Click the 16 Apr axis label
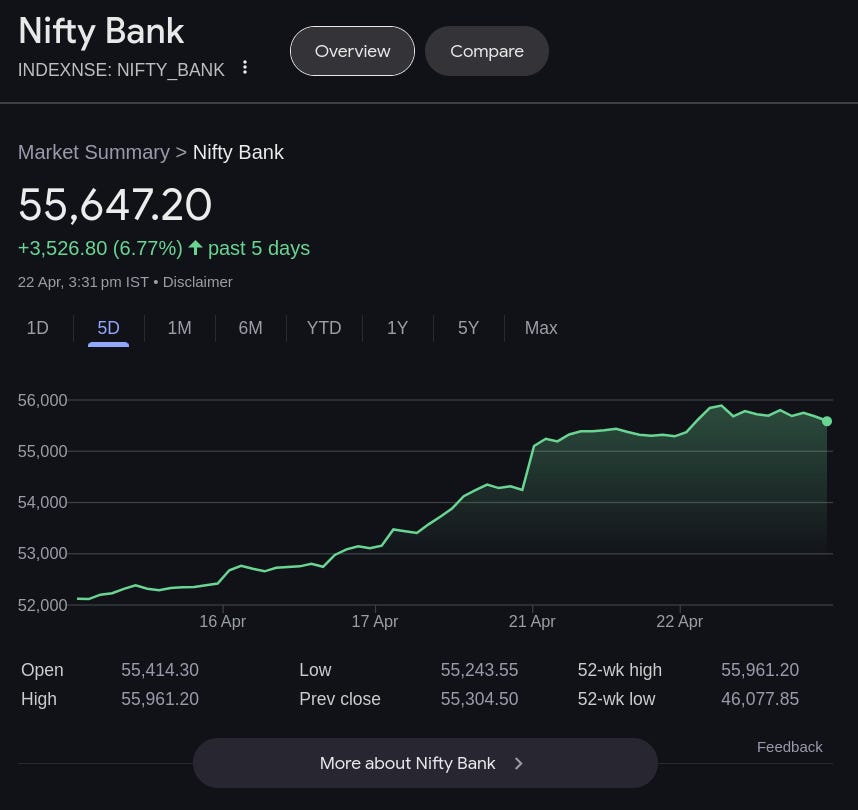858x810 pixels. [x=223, y=621]
